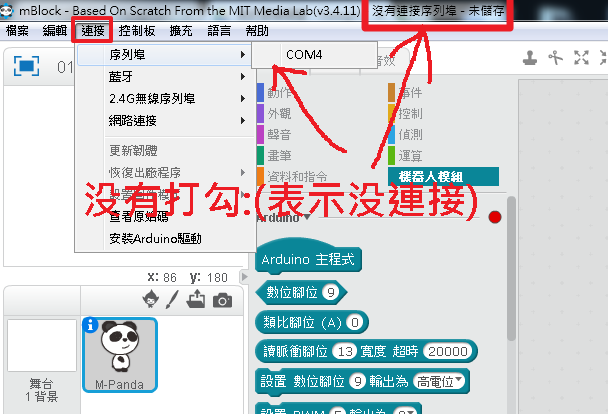Open the 運算 block category
Viewport: 608px width, 414px height.
406,156
